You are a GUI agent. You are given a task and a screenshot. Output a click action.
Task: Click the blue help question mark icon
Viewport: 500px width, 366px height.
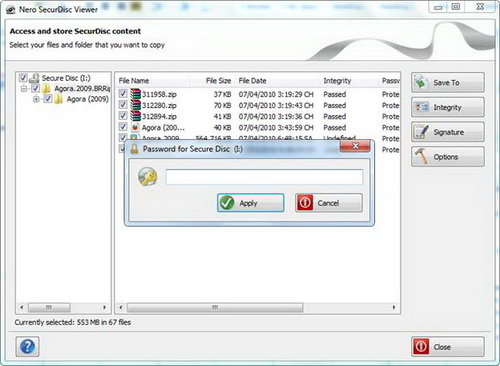(x=27, y=347)
